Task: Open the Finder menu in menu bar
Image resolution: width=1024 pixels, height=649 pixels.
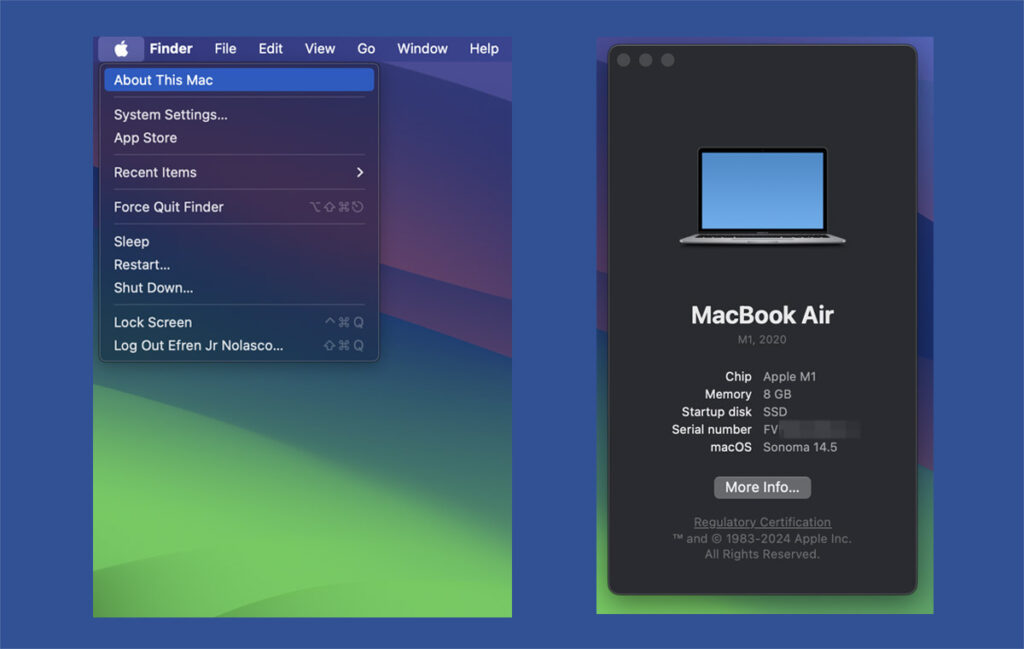Action: tap(171, 49)
